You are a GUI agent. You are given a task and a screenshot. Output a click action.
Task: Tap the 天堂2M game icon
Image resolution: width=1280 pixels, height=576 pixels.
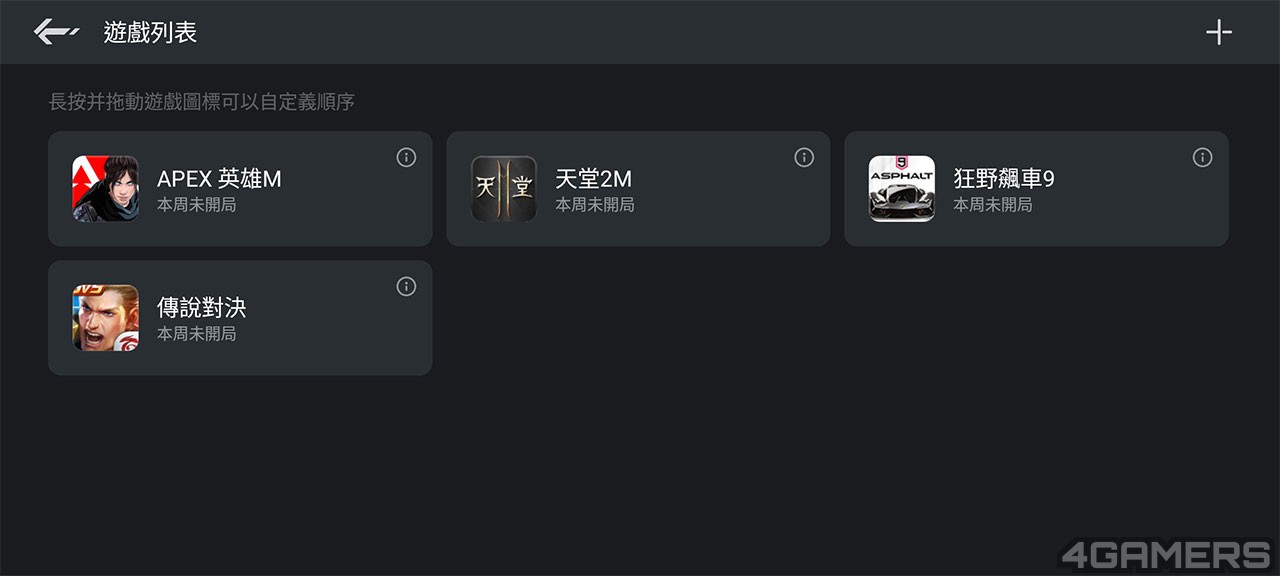[x=503, y=188]
